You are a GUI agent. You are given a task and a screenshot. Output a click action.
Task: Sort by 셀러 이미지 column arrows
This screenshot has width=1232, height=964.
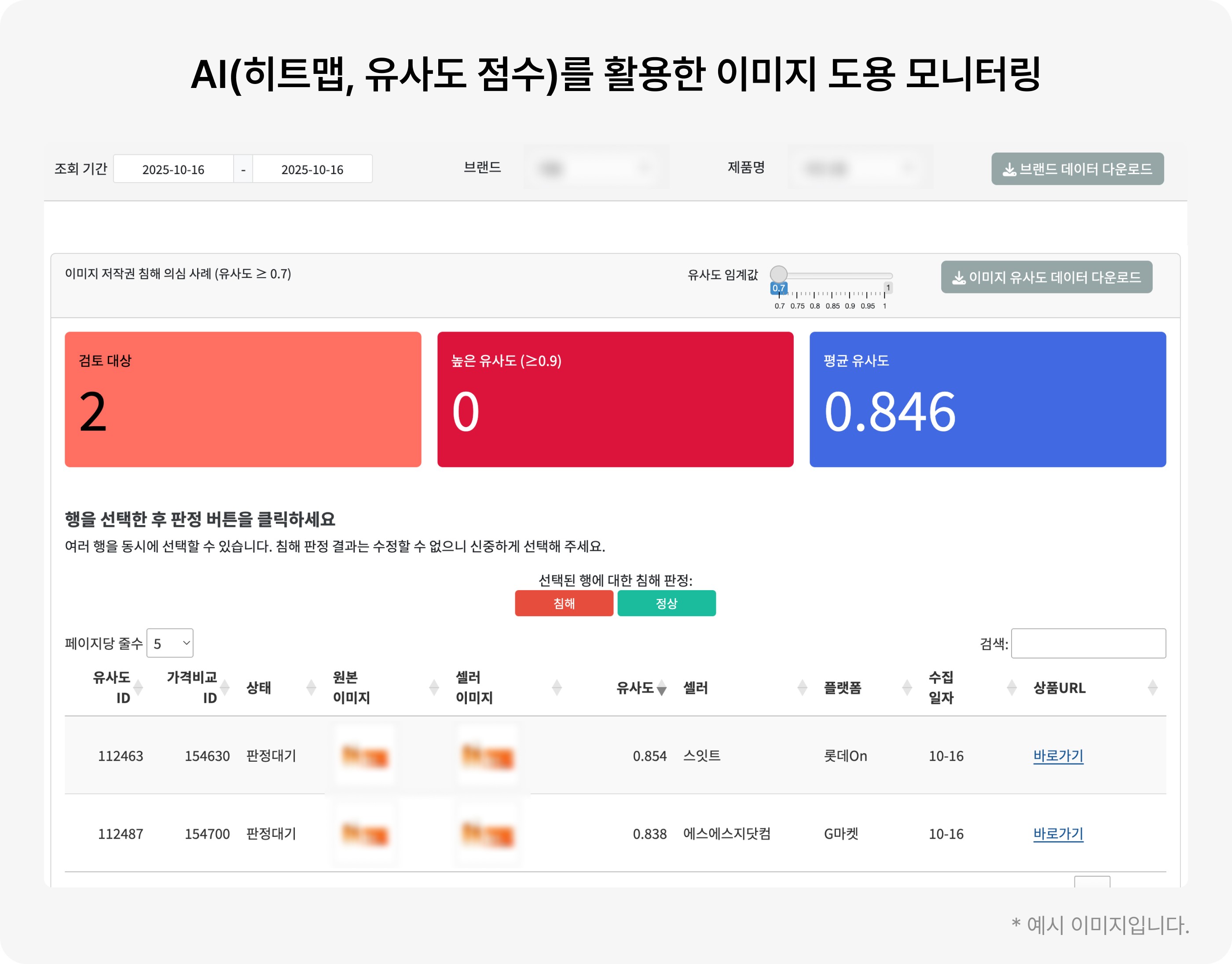[x=557, y=687]
